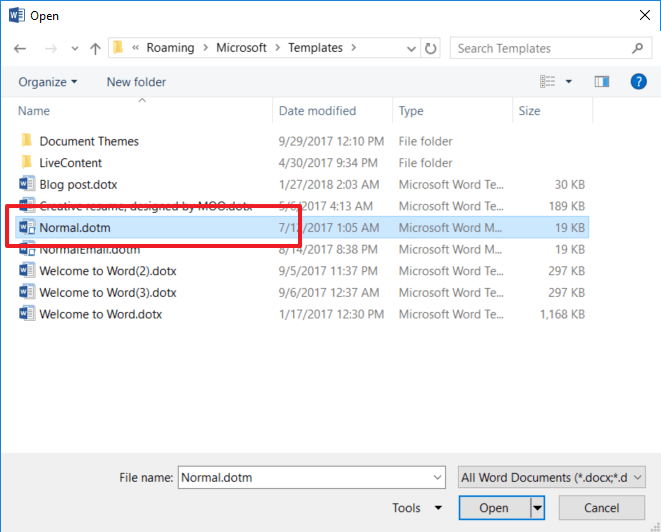Click the Microsoft breadcrumb in address bar
The height and width of the screenshot is (532, 661).
(x=243, y=48)
